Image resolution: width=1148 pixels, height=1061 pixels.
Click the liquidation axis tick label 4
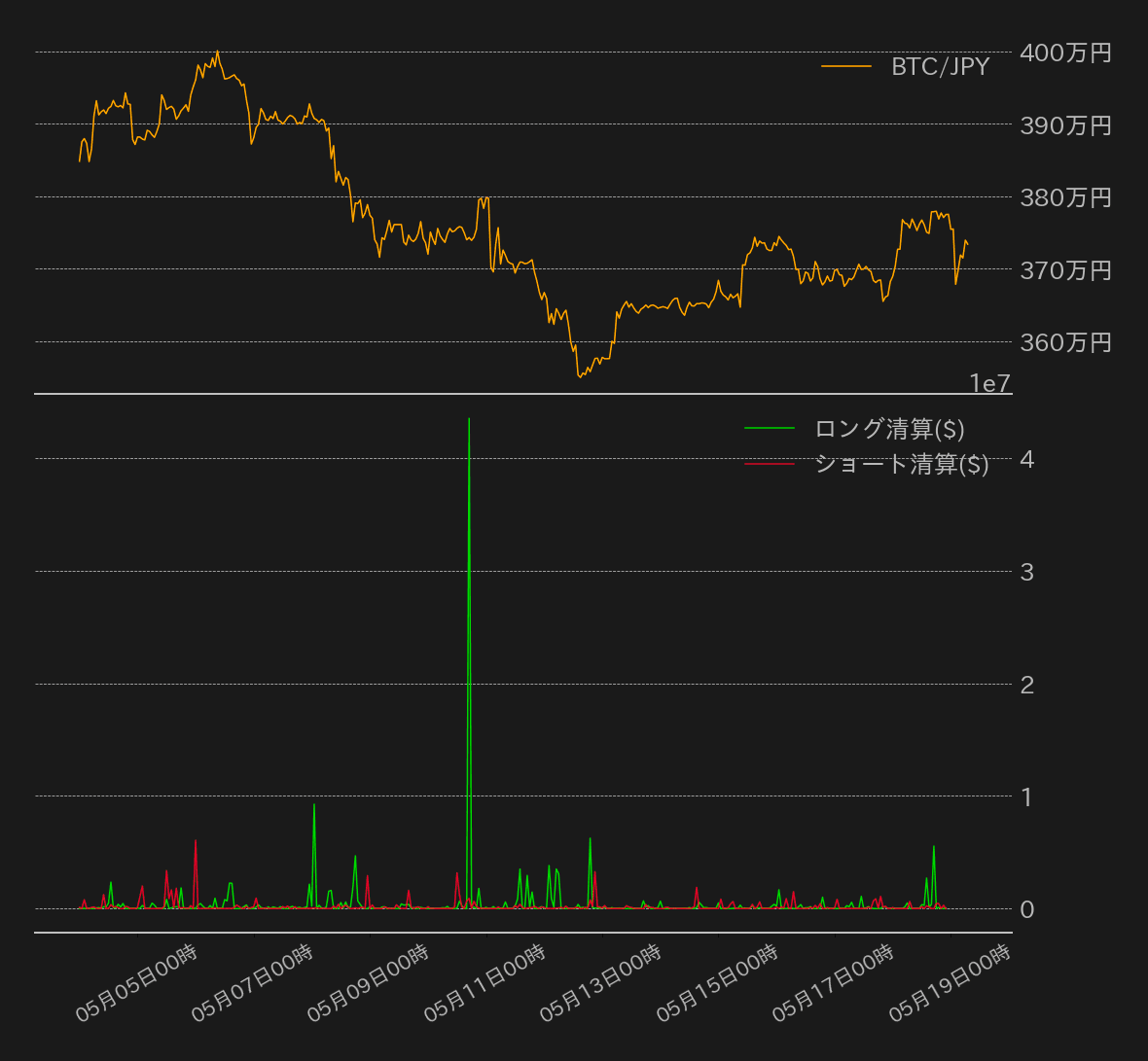pos(1026,459)
